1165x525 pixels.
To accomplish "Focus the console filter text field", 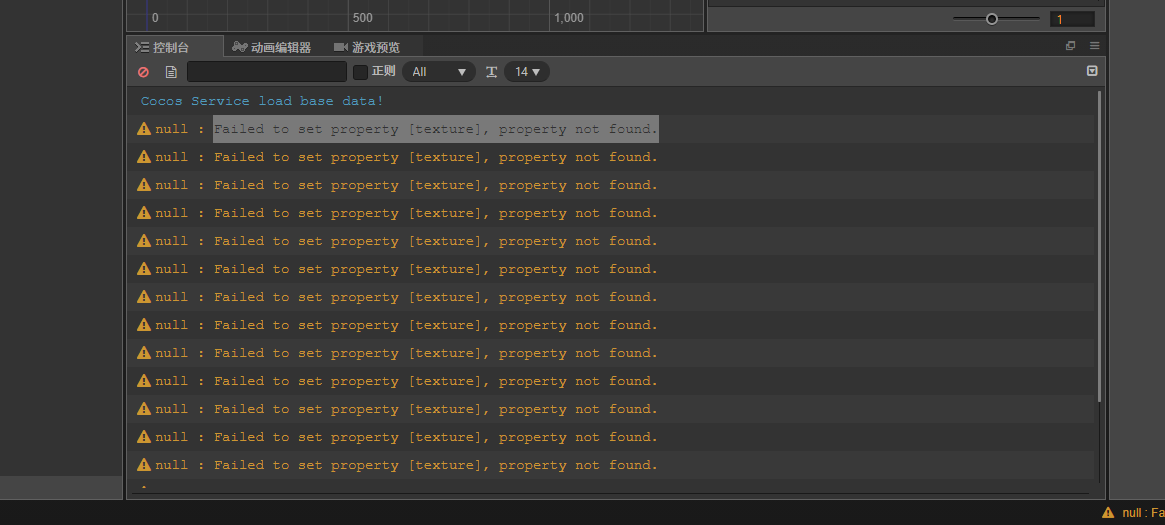I will [x=267, y=72].
